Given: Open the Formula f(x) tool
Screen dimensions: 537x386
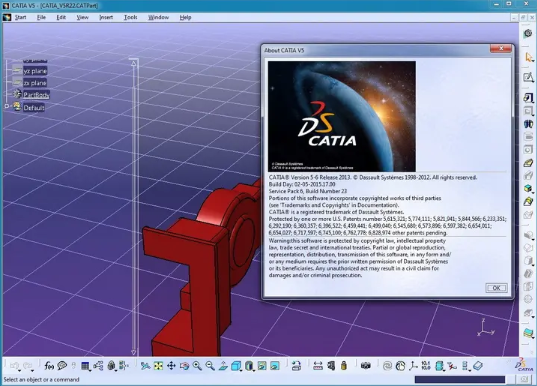Looking at the screenshot, I should click(x=49, y=366).
